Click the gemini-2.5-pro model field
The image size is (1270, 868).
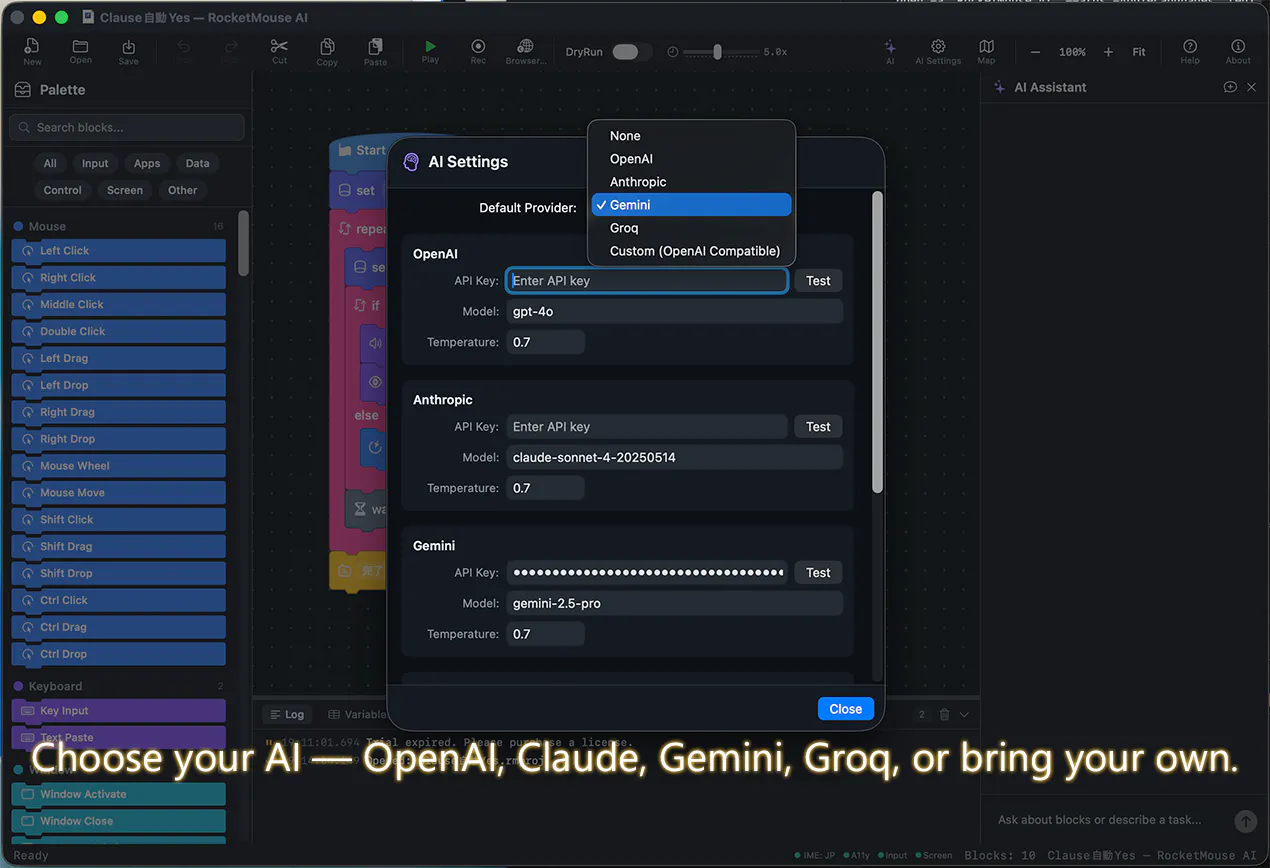tap(675, 603)
